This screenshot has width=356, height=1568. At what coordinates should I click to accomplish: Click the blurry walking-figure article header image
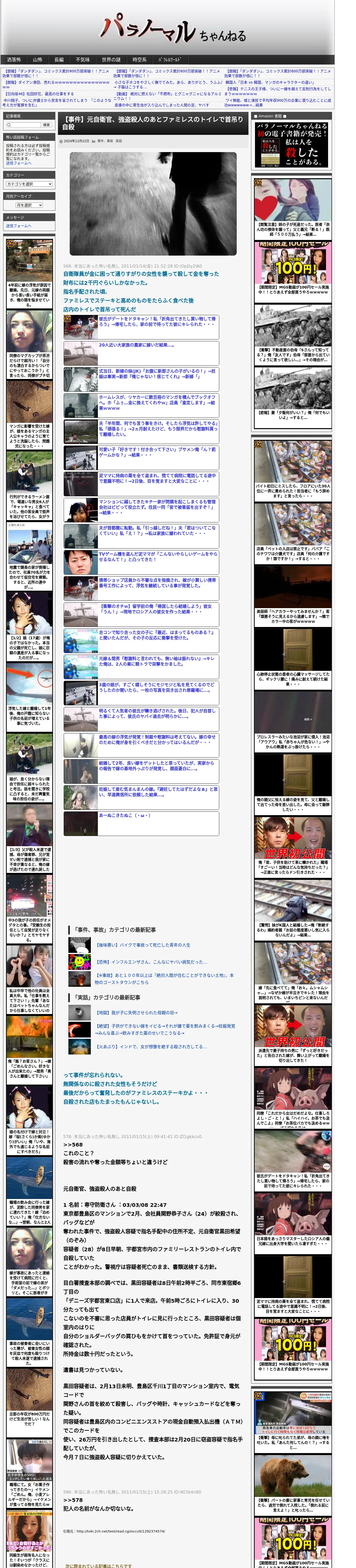[153, 204]
